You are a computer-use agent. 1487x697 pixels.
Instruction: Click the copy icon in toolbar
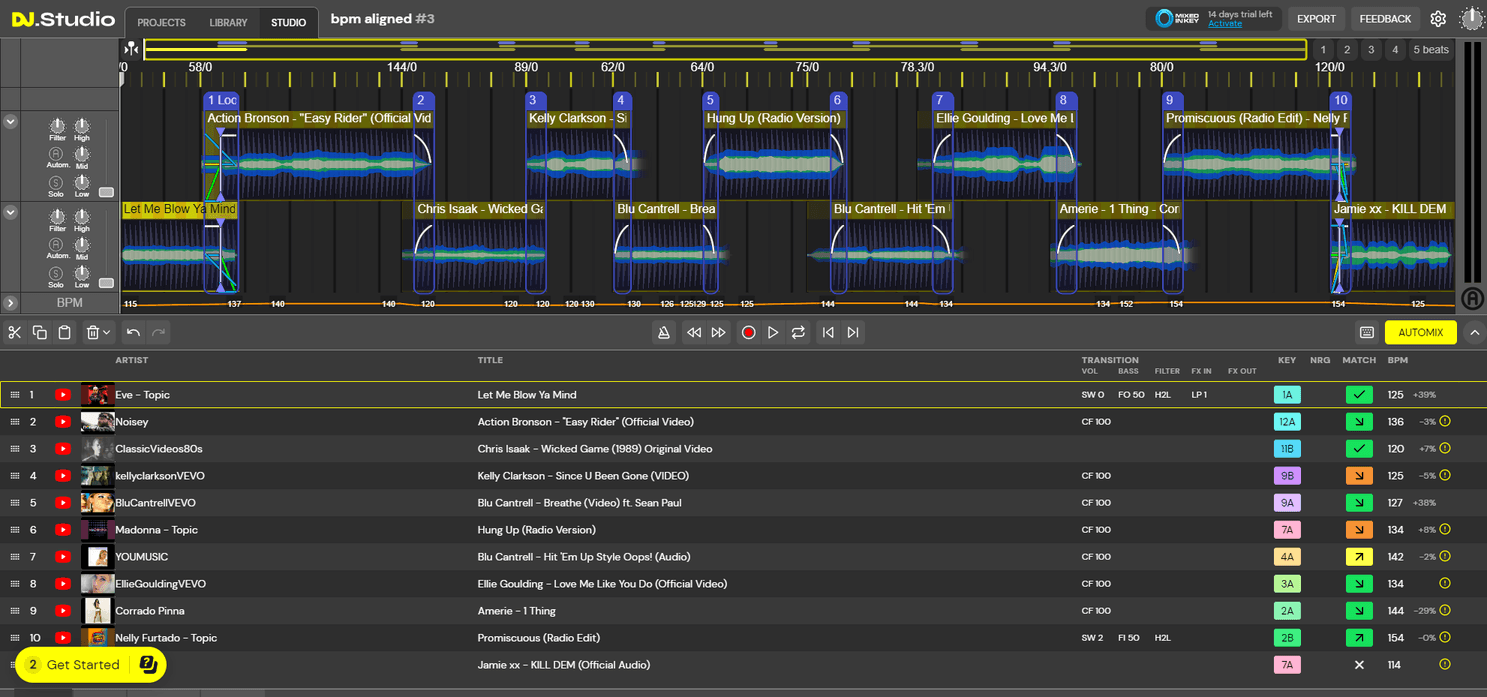pos(40,332)
